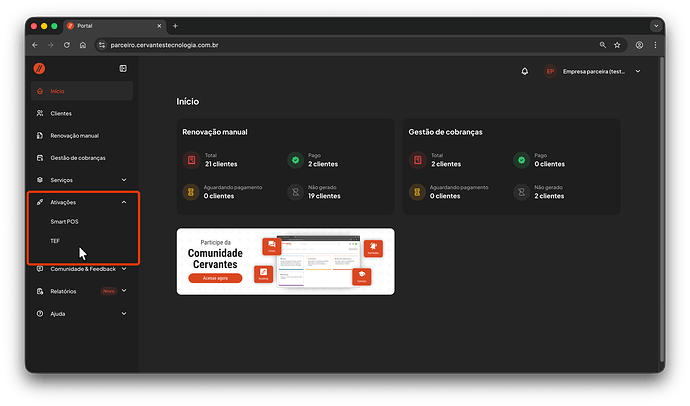
Task: Open the zoom magnifier icon in the address bar
Action: (602, 45)
